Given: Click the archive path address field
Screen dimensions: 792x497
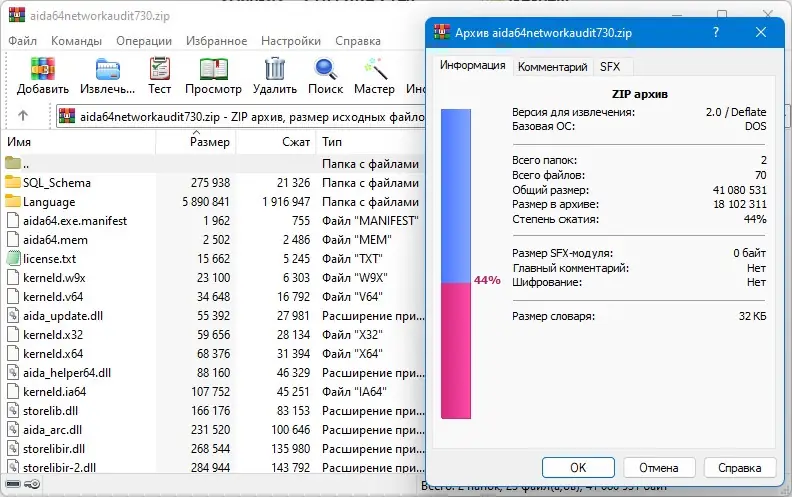Looking at the screenshot, I should pos(241,117).
